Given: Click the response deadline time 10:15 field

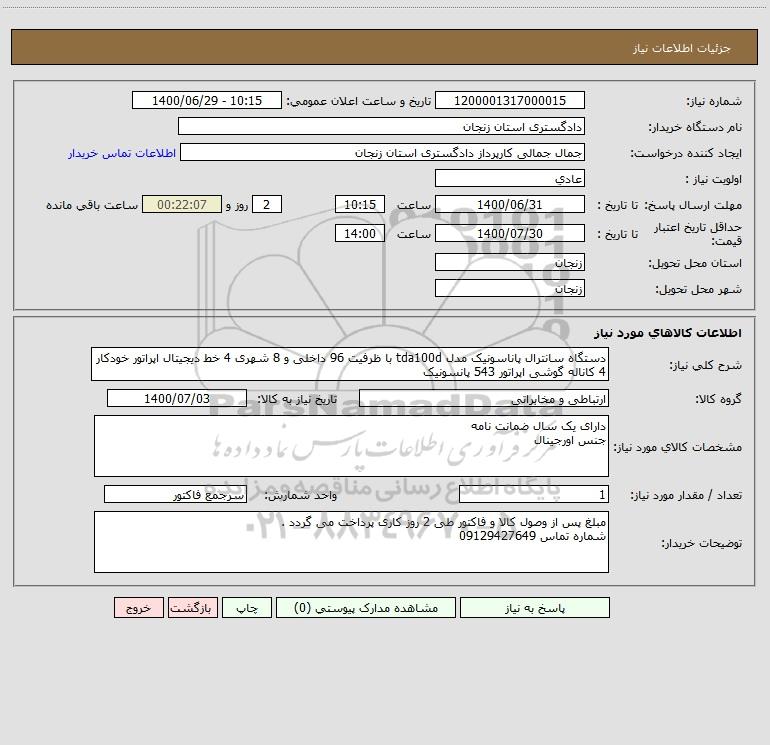Looking at the screenshot, I should (x=359, y=205).
